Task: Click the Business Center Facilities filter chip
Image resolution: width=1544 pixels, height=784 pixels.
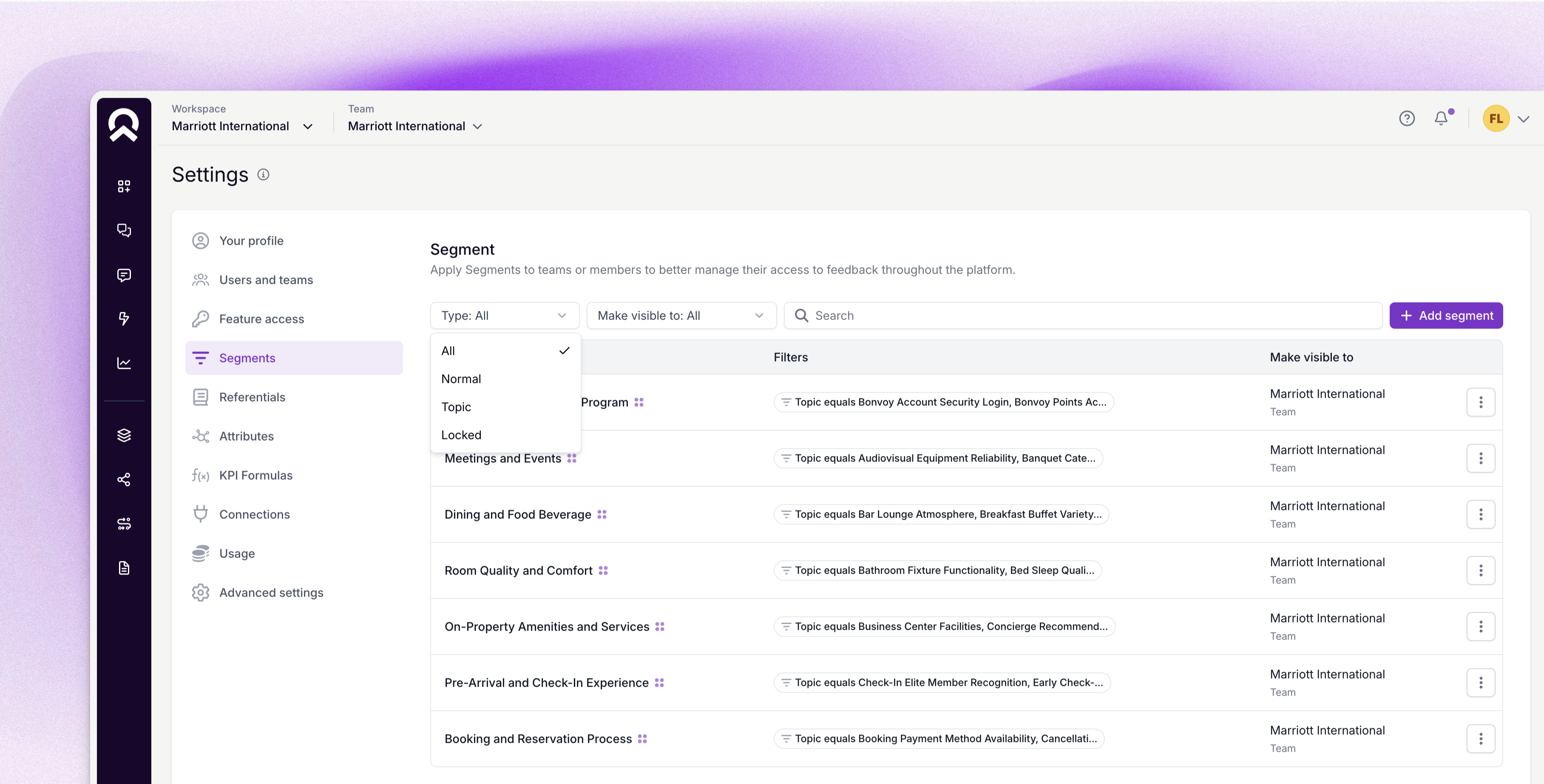Action: pos(944,626)
